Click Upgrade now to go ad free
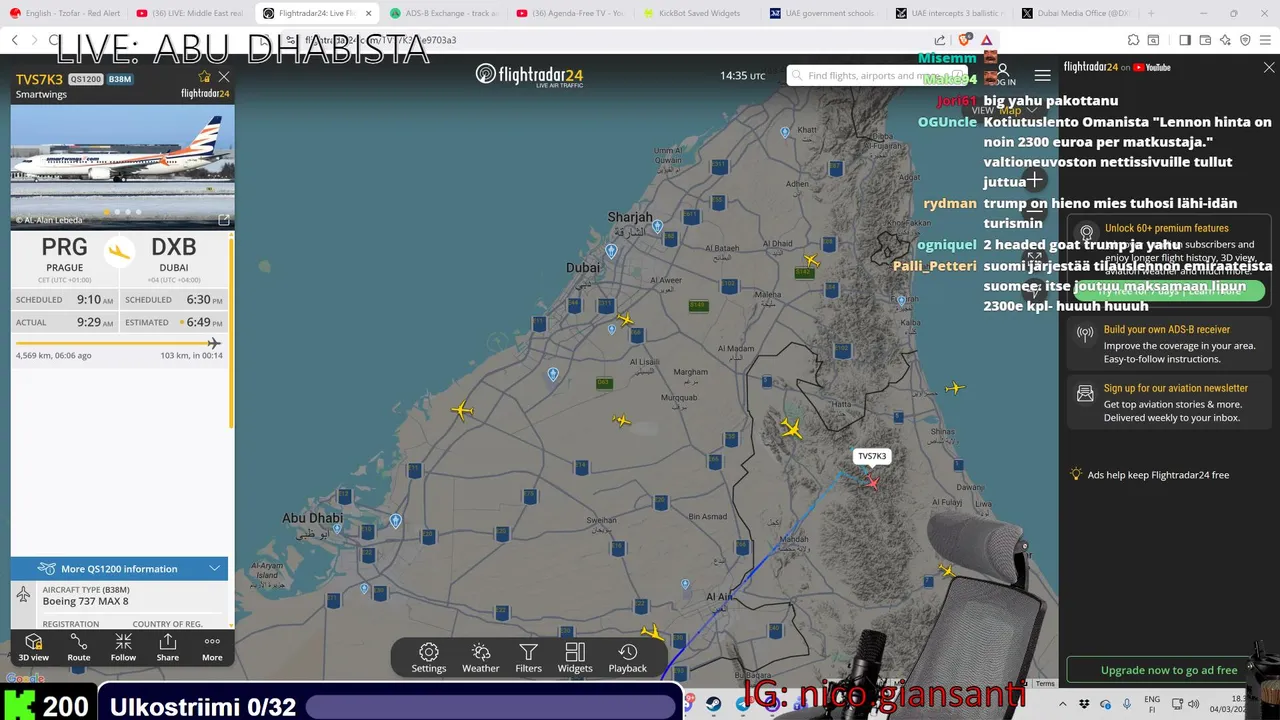This screenshot has height=720, width=1280. [1169, 670]
